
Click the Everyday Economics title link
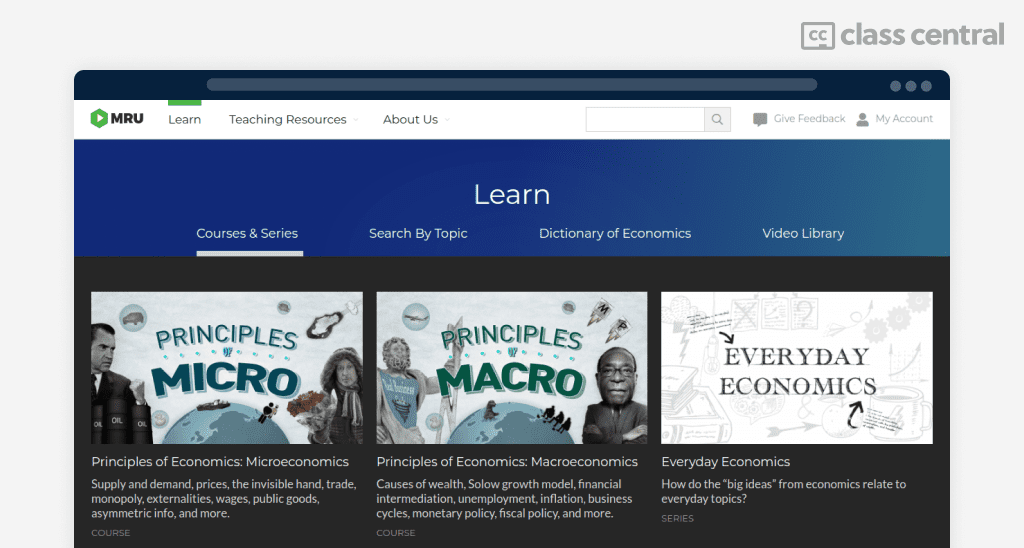click(x=726, y=462)
